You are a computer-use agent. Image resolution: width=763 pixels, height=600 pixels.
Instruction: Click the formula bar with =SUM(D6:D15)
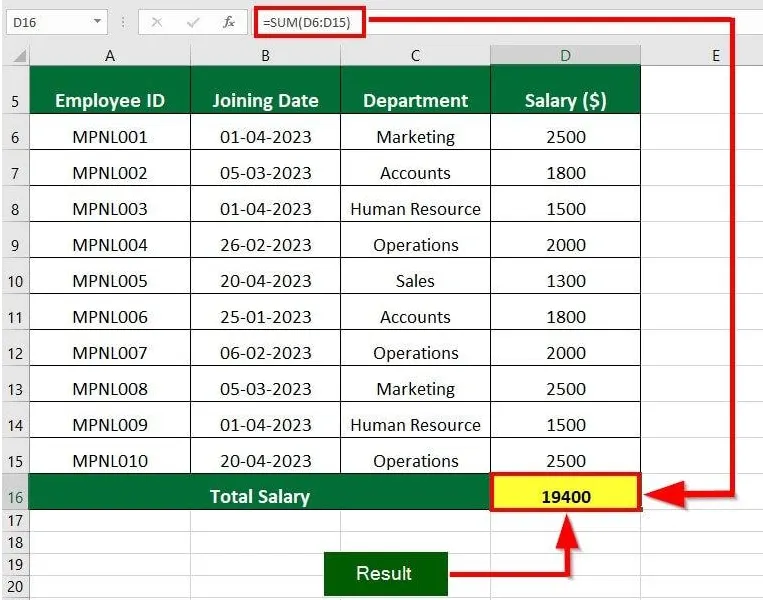[x=309, y=22]
